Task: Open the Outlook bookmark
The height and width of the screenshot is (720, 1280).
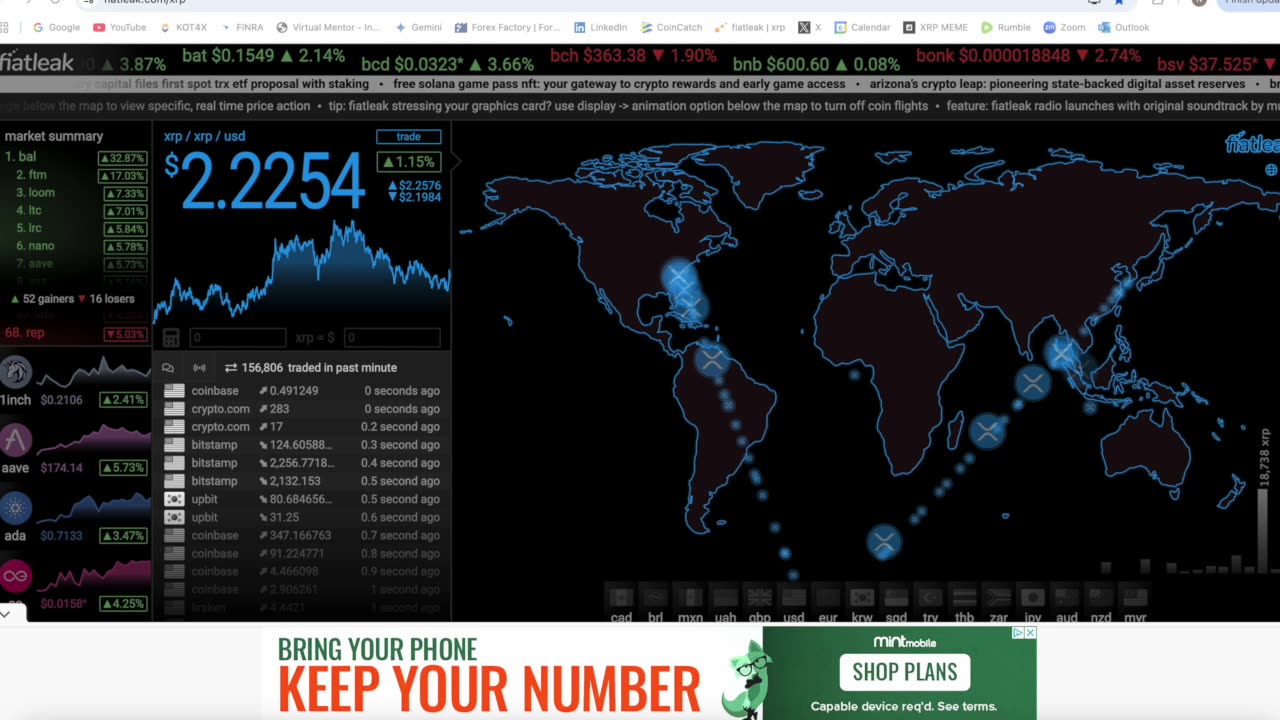Action: 1123,27
